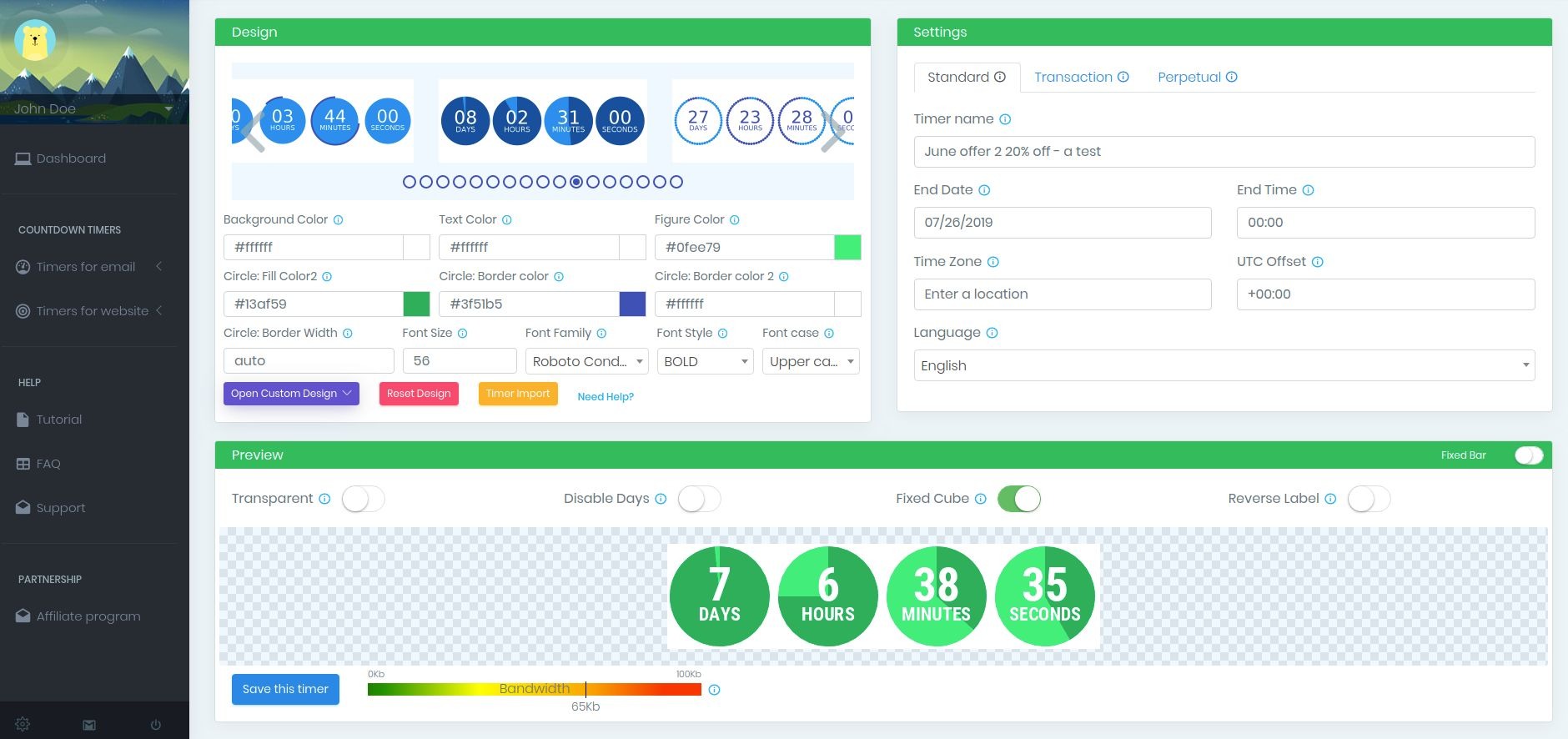Go to previous timer design arrow
The width and height of the screenshot is (1568, 739).
pos(254,131)
